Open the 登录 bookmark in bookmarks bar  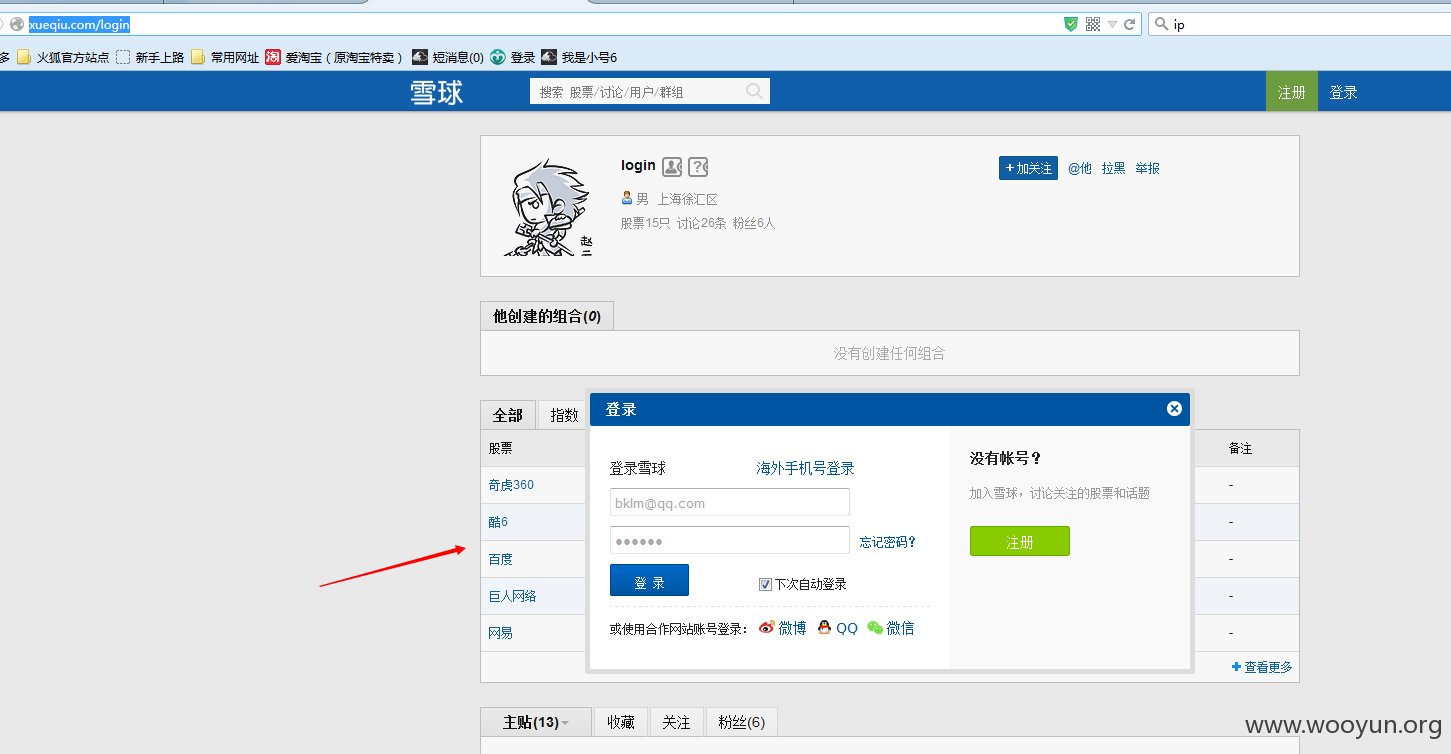(513, 57)
